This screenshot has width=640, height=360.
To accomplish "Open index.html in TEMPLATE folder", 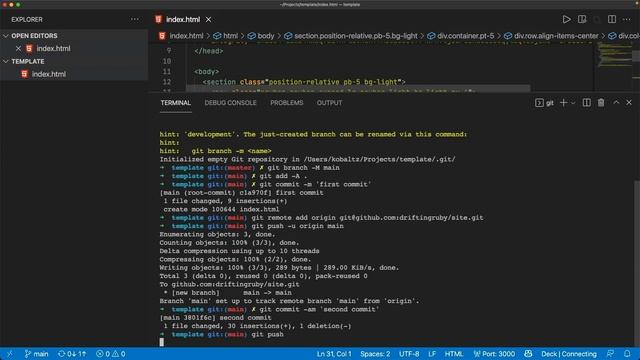I will tap(49, 74).
